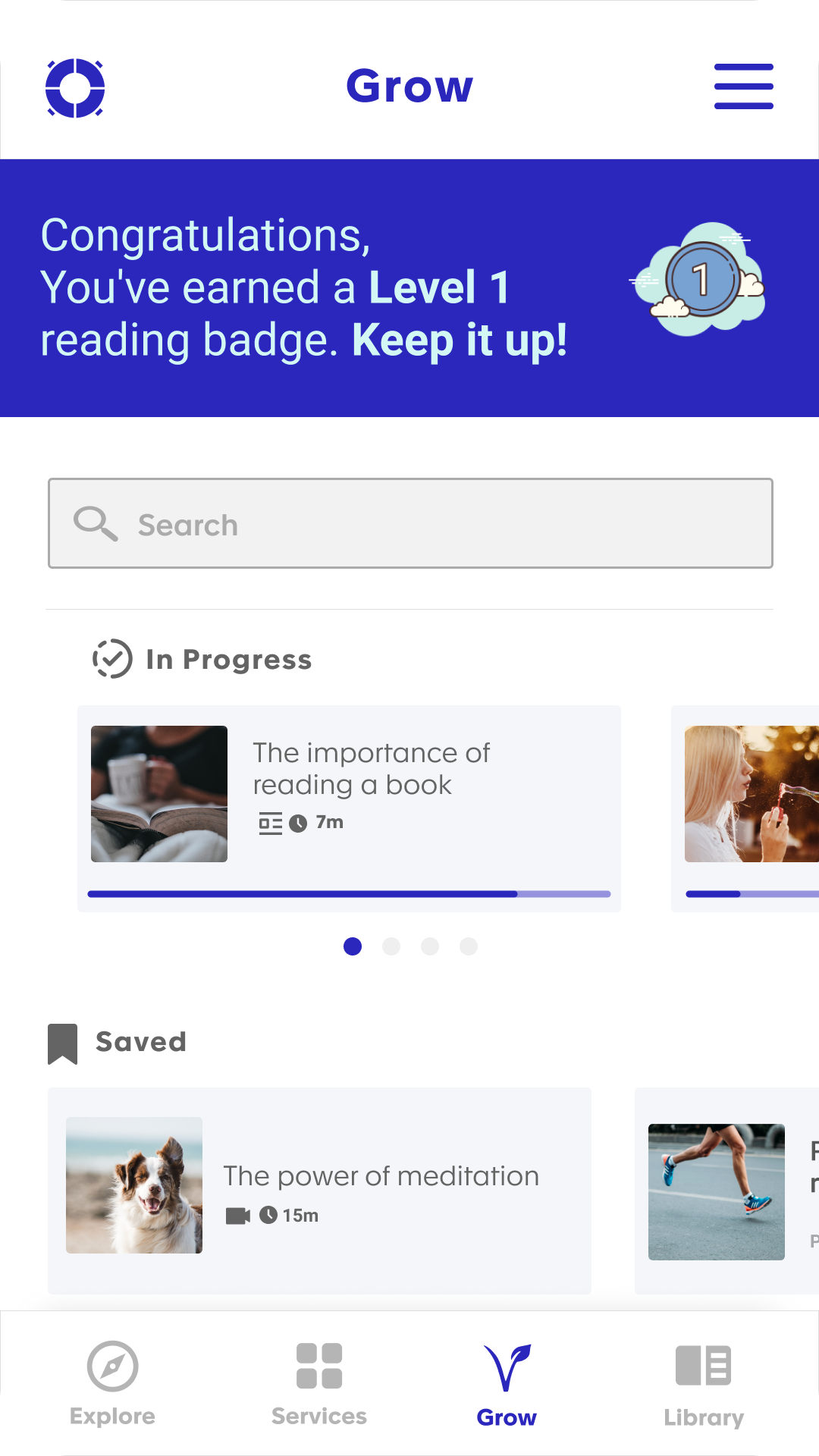Jump to the second carousel dot

391,946
